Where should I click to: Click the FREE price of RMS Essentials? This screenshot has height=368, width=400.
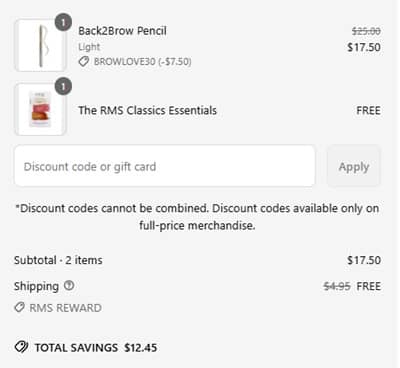(368, 110)
